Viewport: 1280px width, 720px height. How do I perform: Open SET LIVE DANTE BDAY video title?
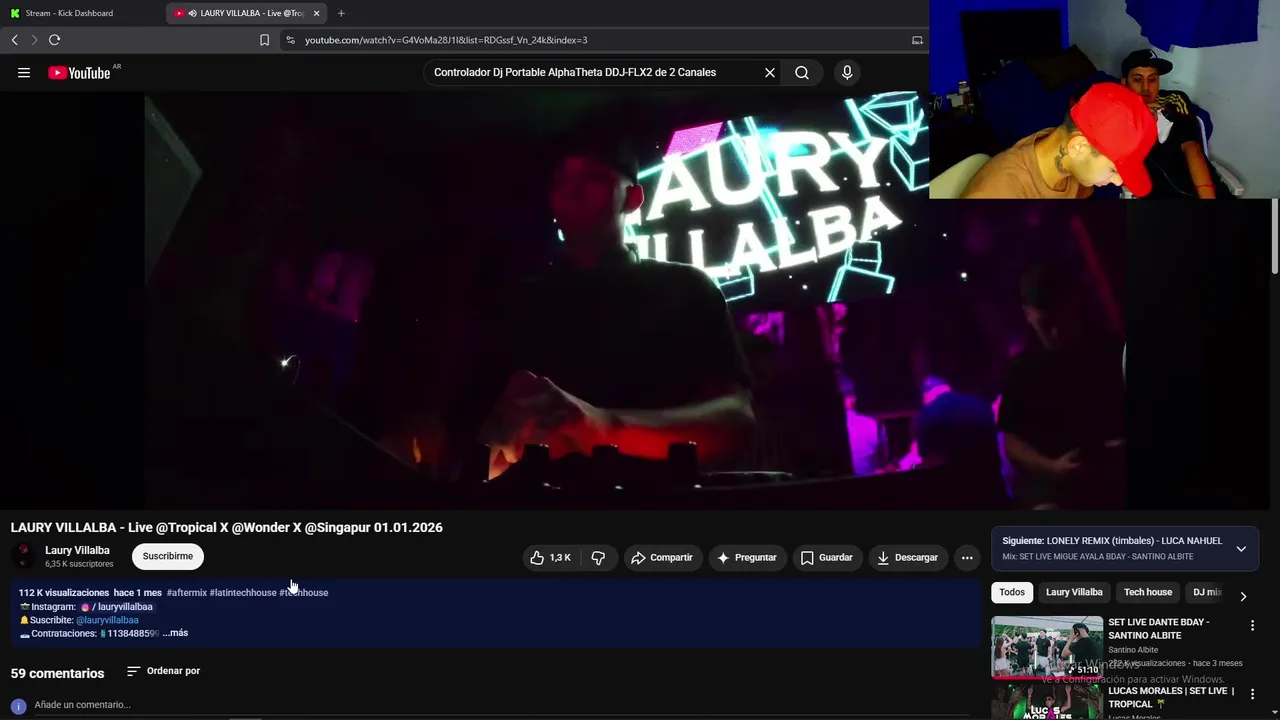(x=1158, y=628)
